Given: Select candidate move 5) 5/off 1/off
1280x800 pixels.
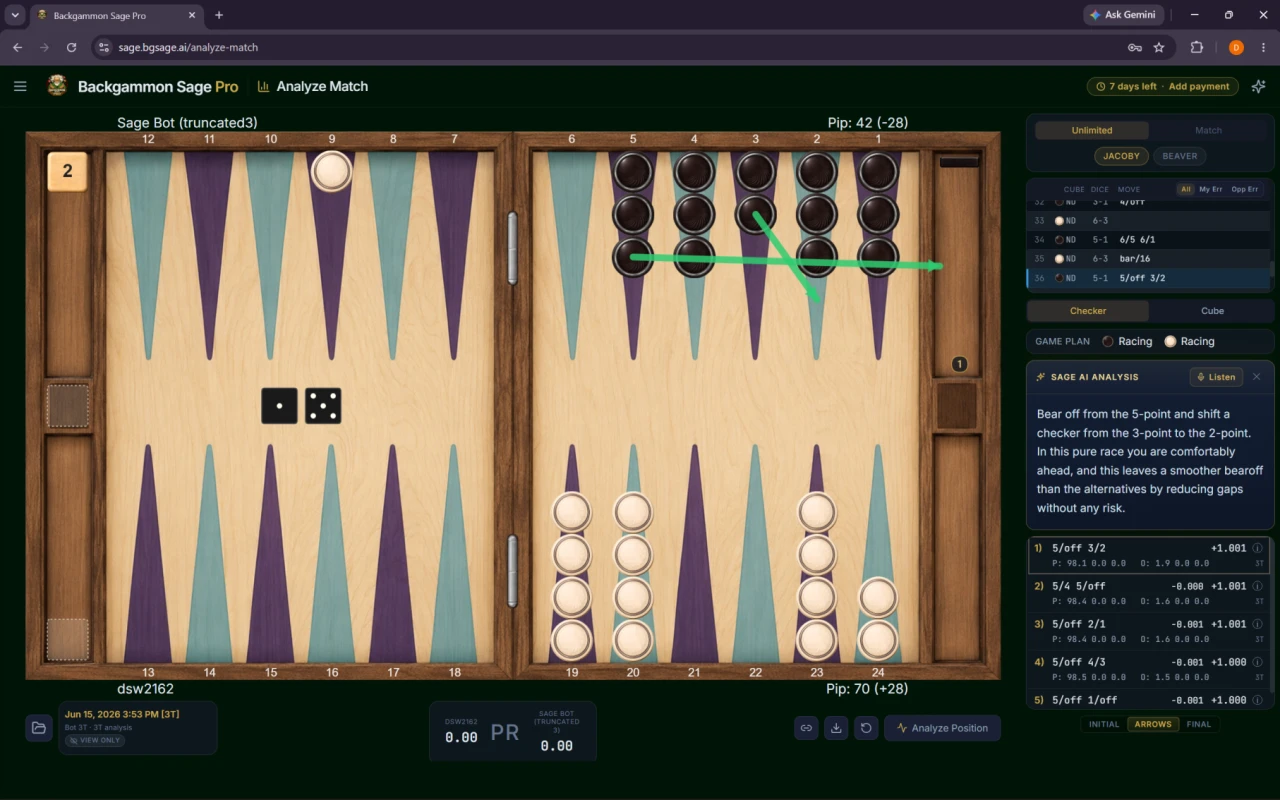Looking at the screenshot, I should click(1147, 700).
